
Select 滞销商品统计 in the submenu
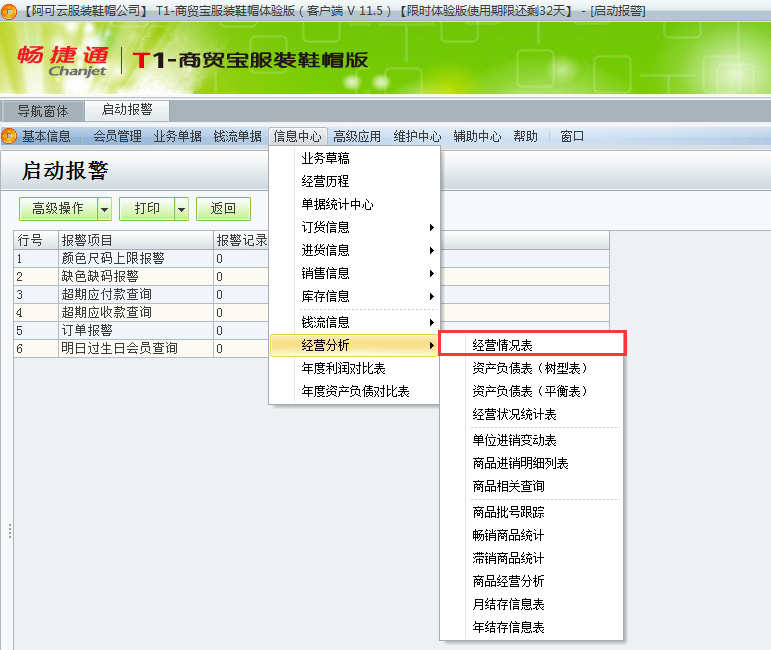tap(531, 559)
